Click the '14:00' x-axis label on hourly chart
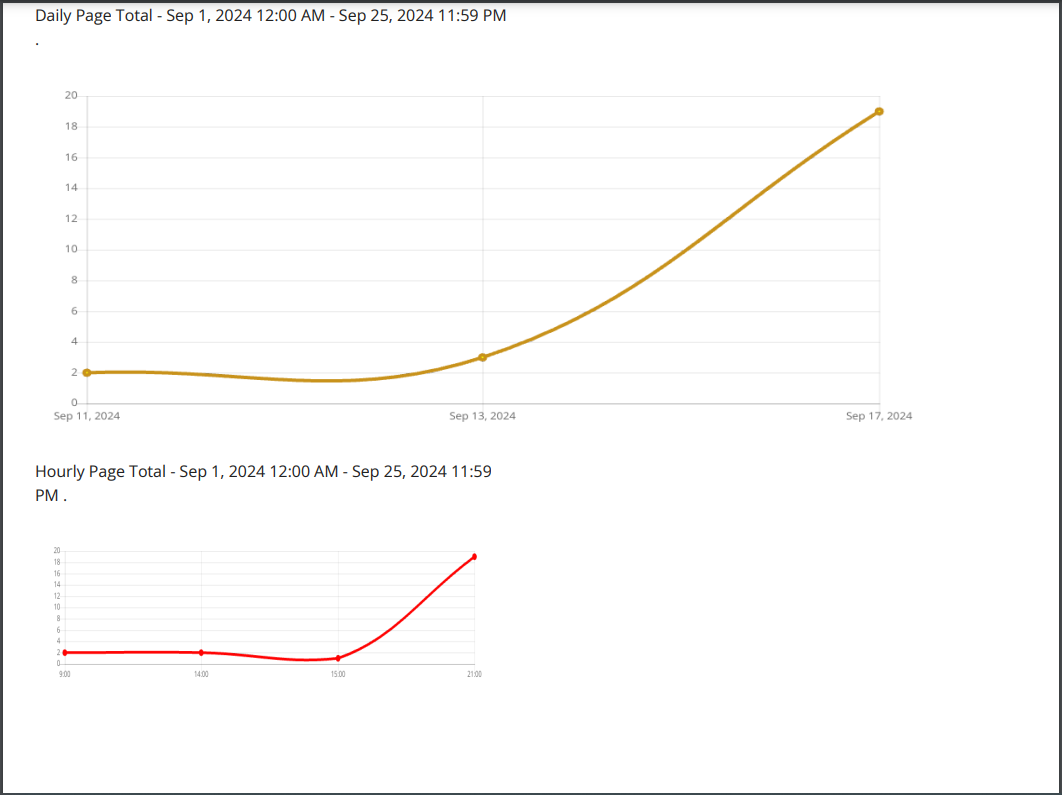 click(201, 675)
